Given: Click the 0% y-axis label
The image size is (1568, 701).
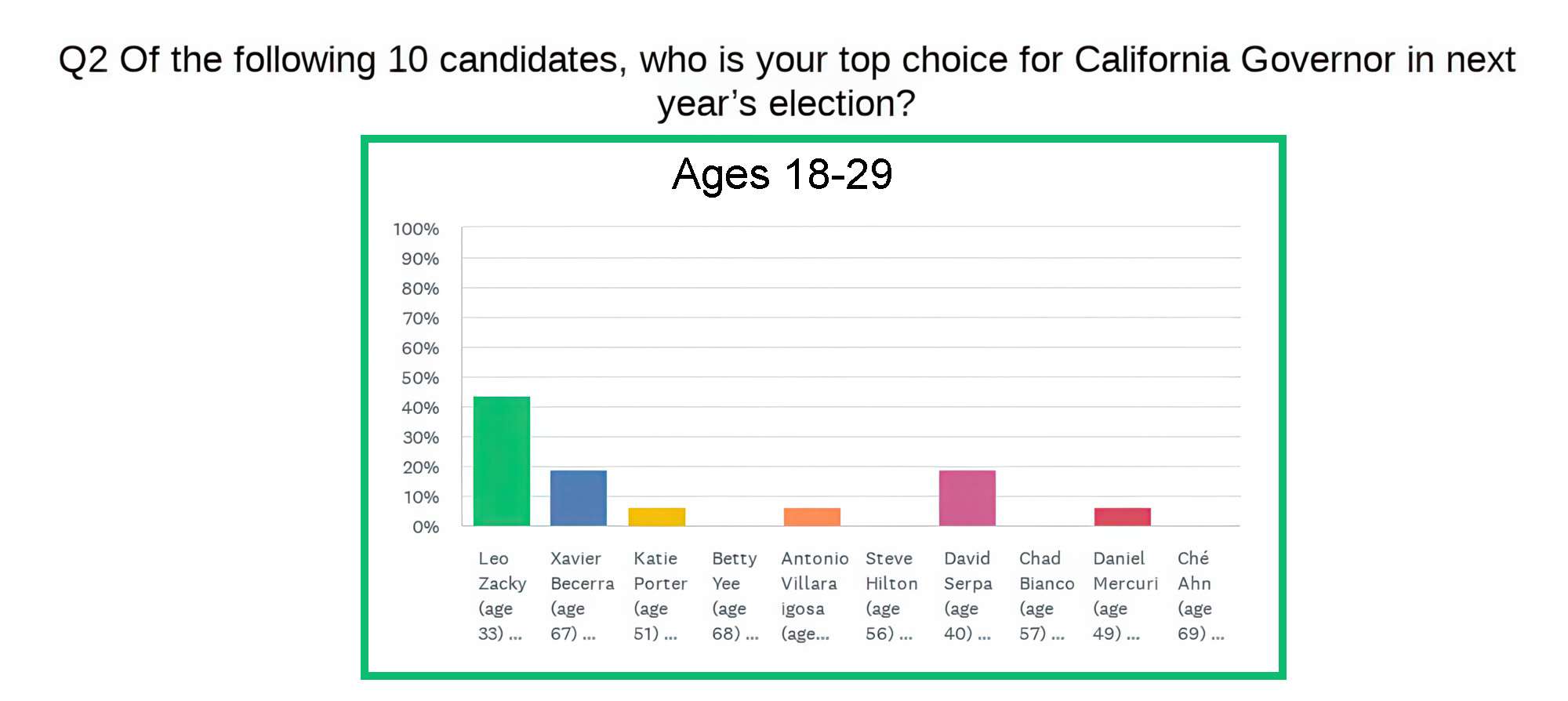Looking at the screenshot, I should 426,527.
